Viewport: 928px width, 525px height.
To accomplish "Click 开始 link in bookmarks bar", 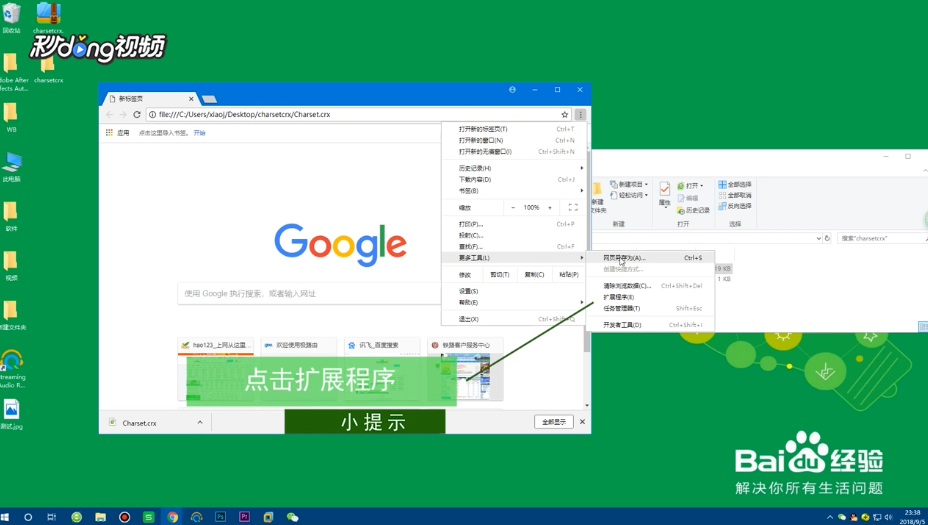I will click(x=199, y=133).
